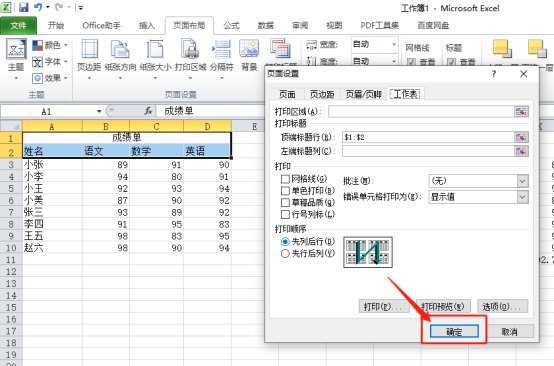The height and width of the screenshot is (366, 554).
Task: Switch to the 页面 tab in dialog
Action: click(287, 94)
